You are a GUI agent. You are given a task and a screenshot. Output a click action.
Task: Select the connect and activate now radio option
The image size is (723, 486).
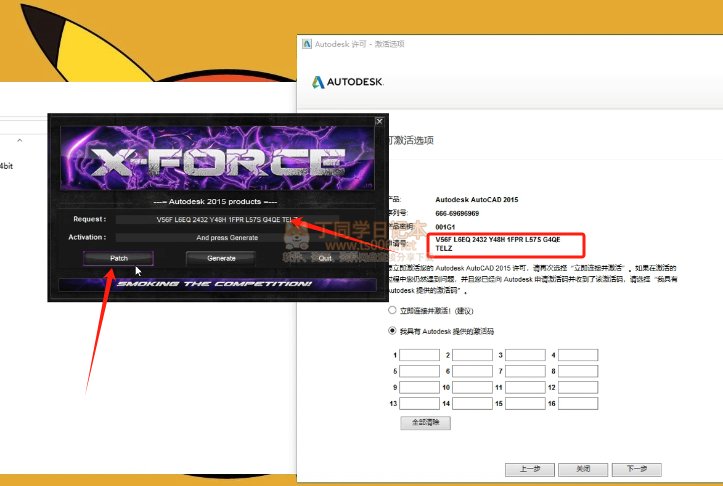[392, 310]
